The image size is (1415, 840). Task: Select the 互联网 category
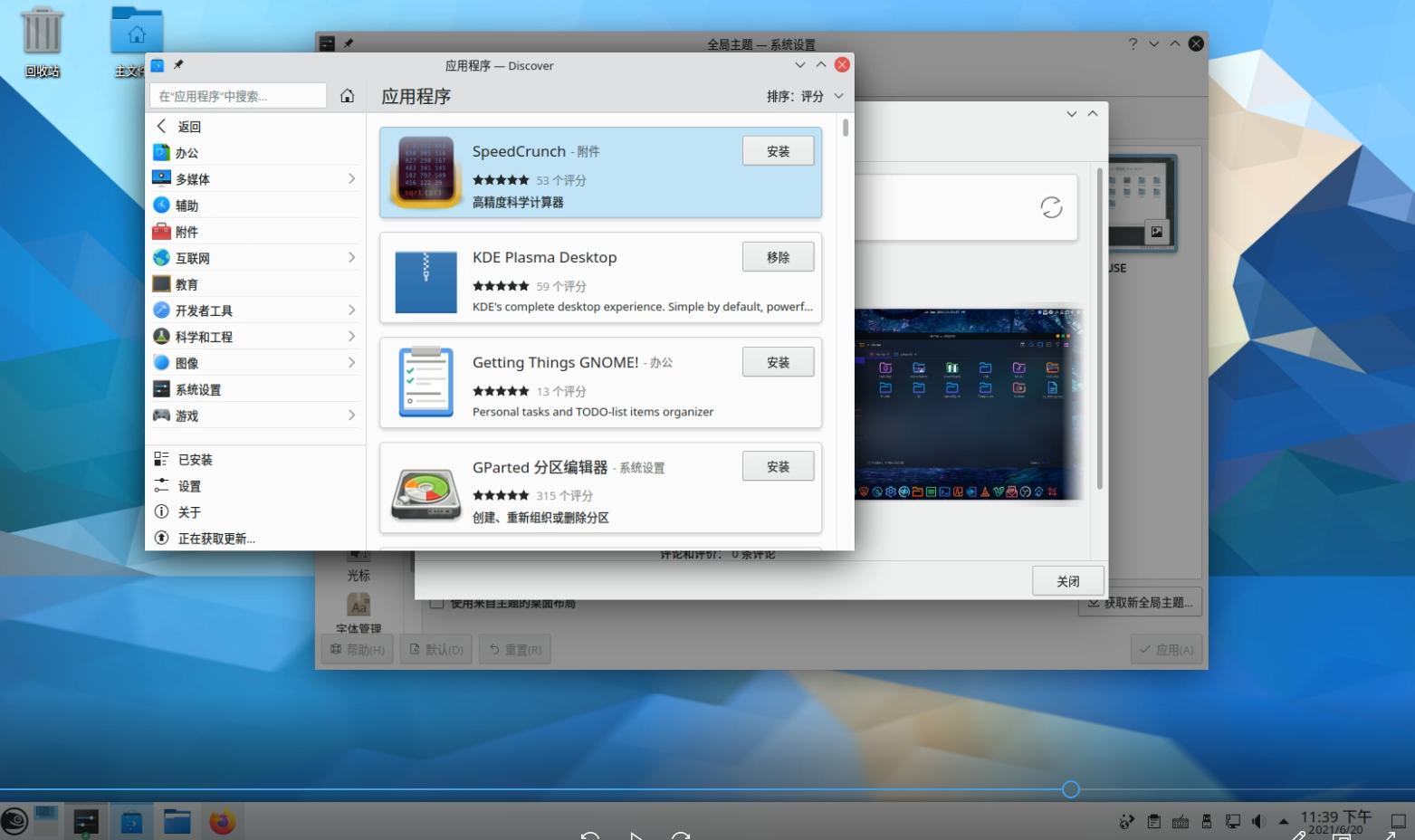point(193,257)
